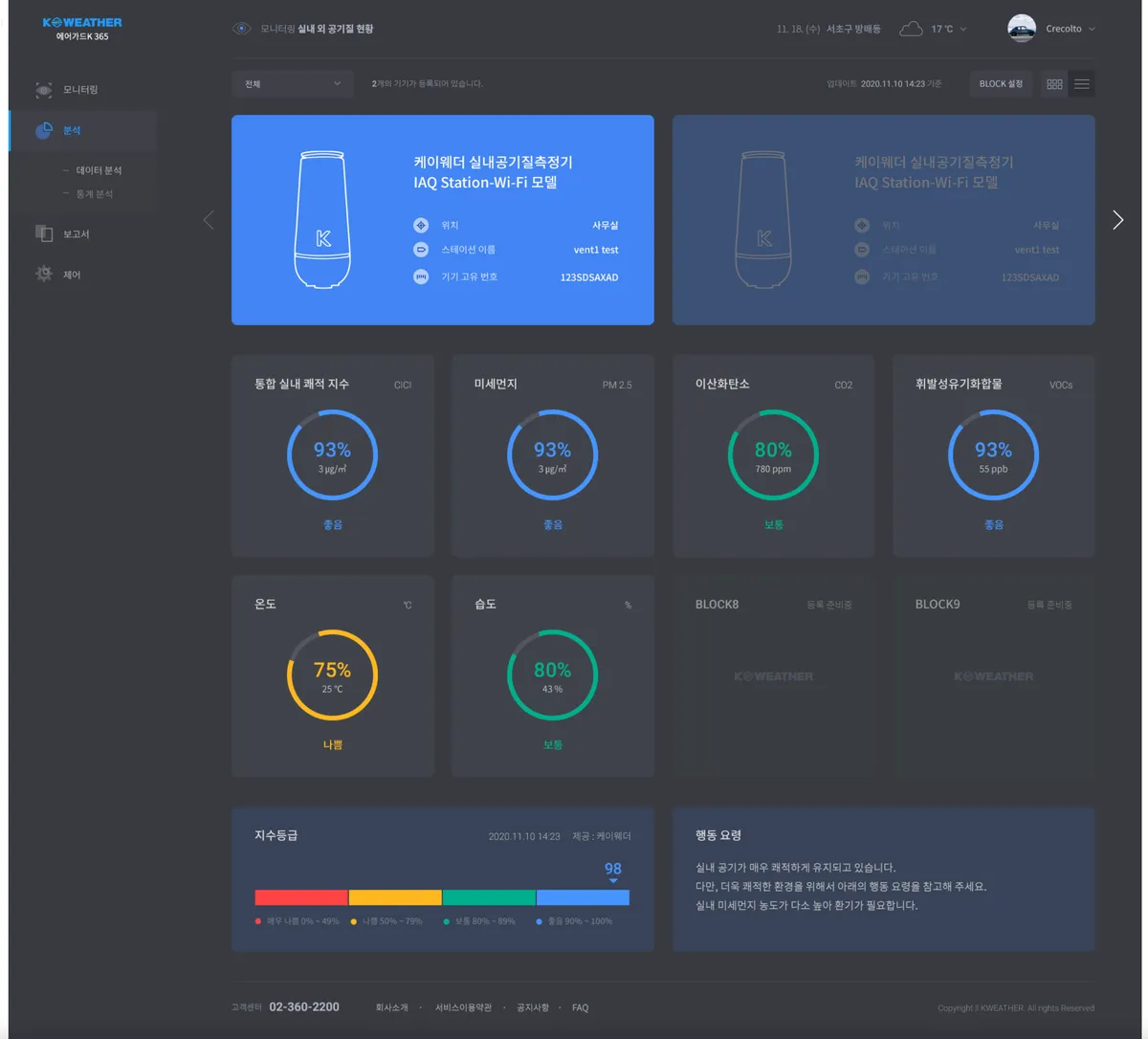
Task: Click the 제어 gear icon
Action: (44, 275)
